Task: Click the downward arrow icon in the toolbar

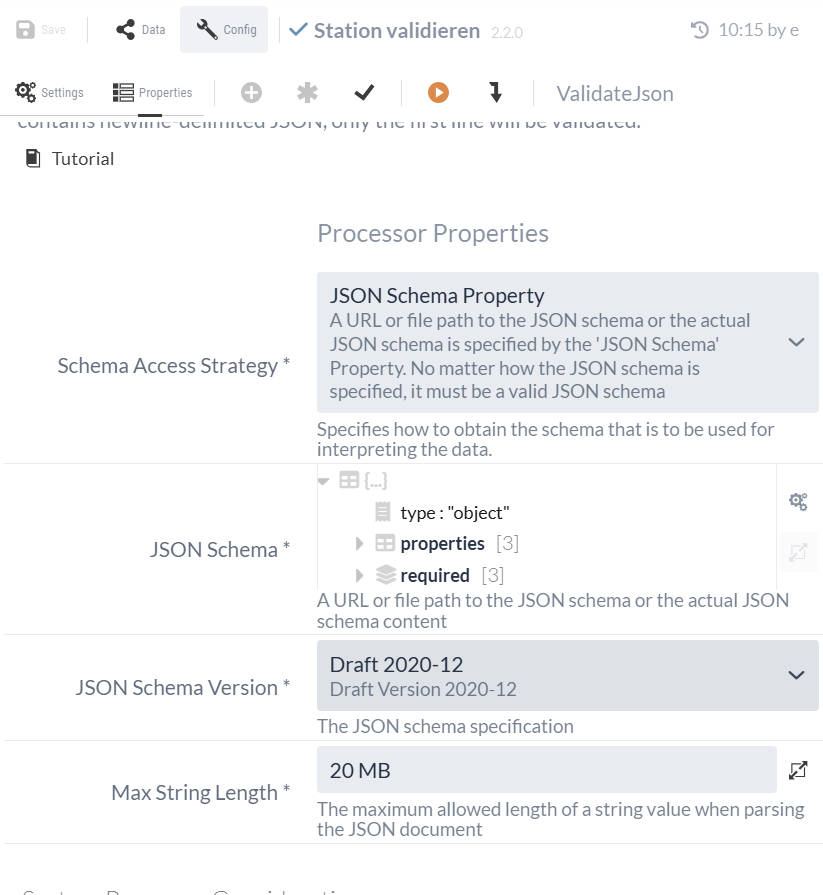Action: (x=496, y=91)
